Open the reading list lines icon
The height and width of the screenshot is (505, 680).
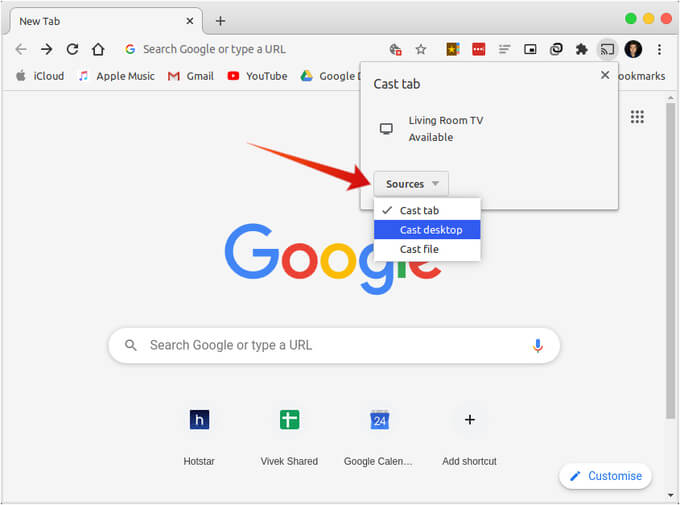(504, 49)
